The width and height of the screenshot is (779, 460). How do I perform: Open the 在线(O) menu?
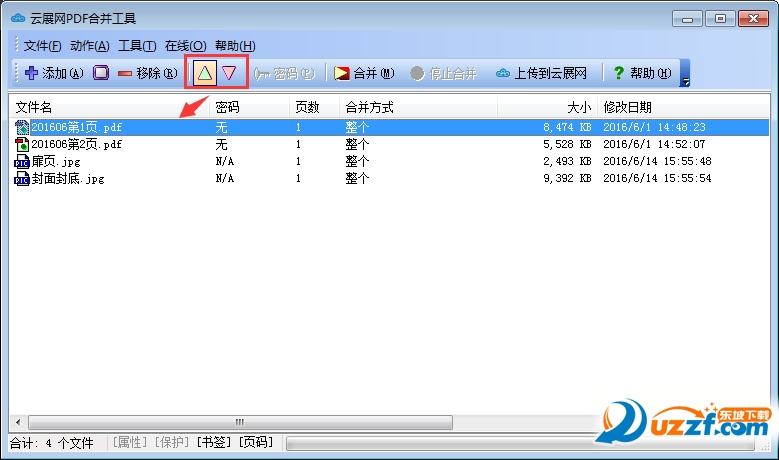pyautogui.click(x=185, y=46)
